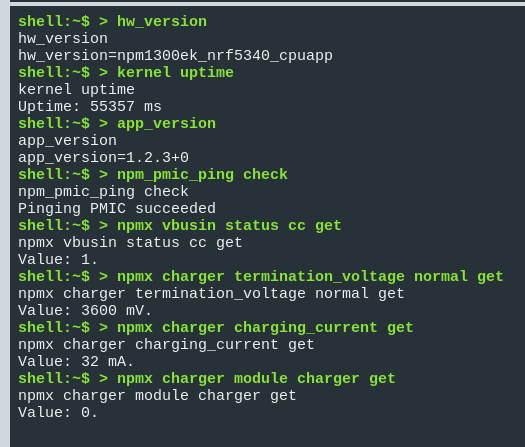Click the termination_voltage normal get command prompt
525x447 pixels.
coord(261,277)
